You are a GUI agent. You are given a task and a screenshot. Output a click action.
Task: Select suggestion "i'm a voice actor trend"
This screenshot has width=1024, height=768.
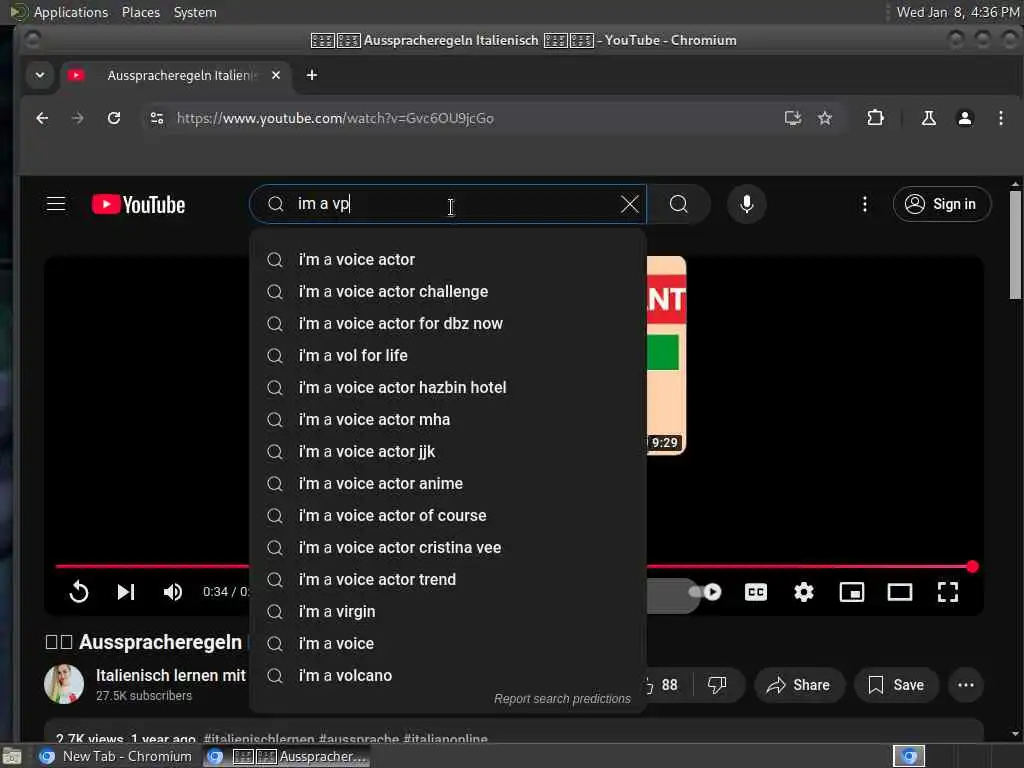448,579
